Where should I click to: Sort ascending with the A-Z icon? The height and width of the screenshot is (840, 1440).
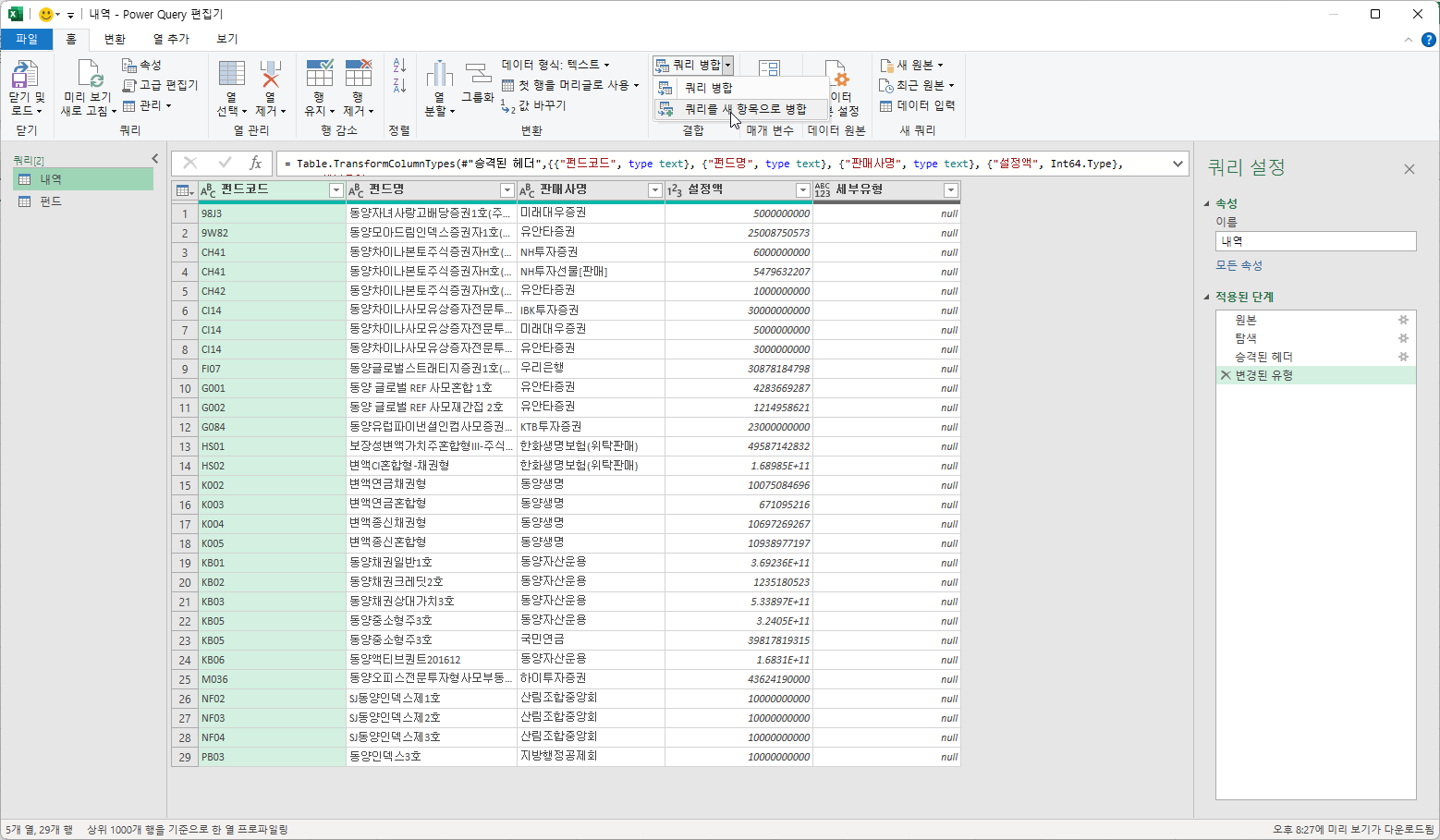click(x=399, y=66)
